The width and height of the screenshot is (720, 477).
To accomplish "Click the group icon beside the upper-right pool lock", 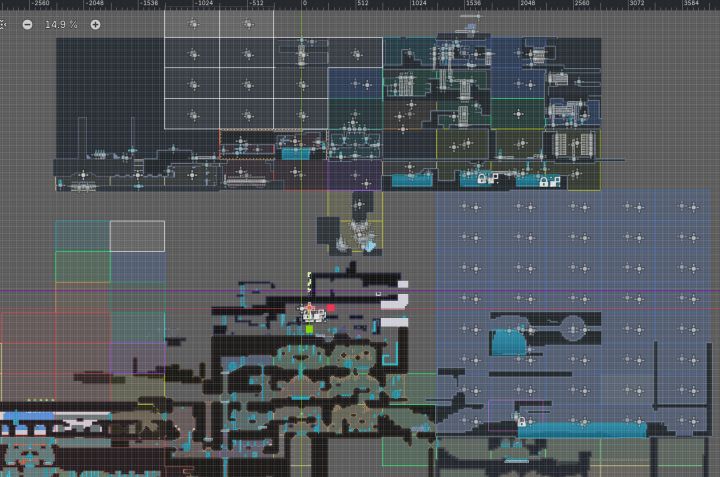I will (x=555, y=181).
